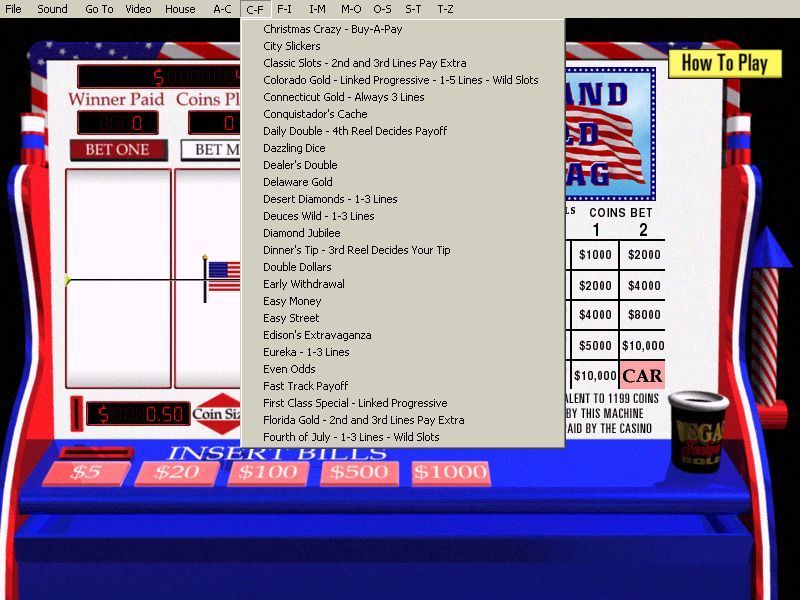The height and width of the screenshot is (600, 800).
Task: Click the Coin Size button
Action: 217,413
